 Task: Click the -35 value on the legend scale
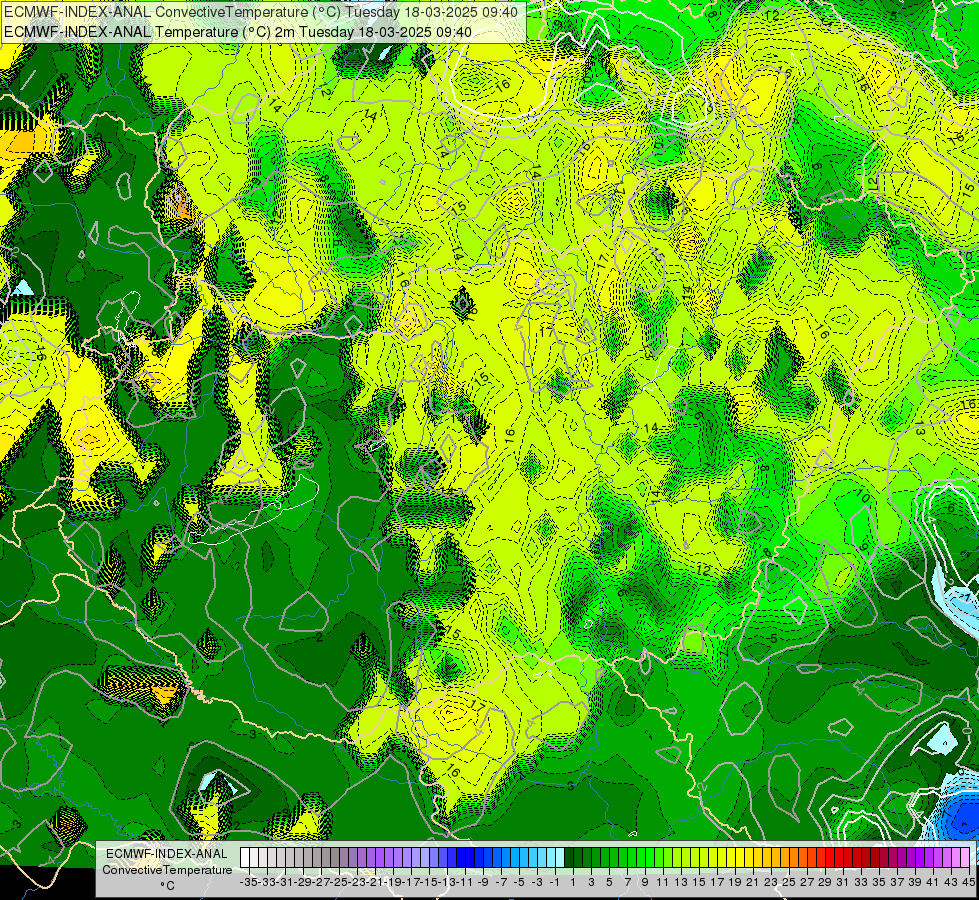pyautogui.click(x=248, y=882)
